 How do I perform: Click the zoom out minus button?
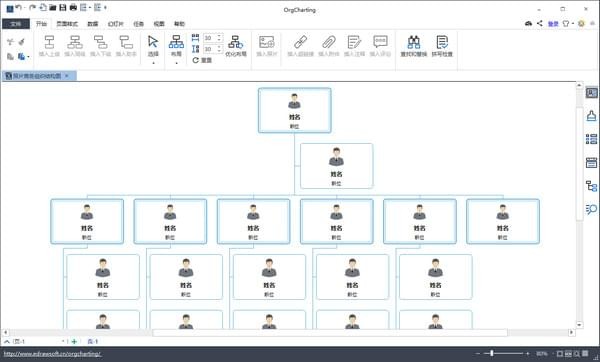coord(478,354)
